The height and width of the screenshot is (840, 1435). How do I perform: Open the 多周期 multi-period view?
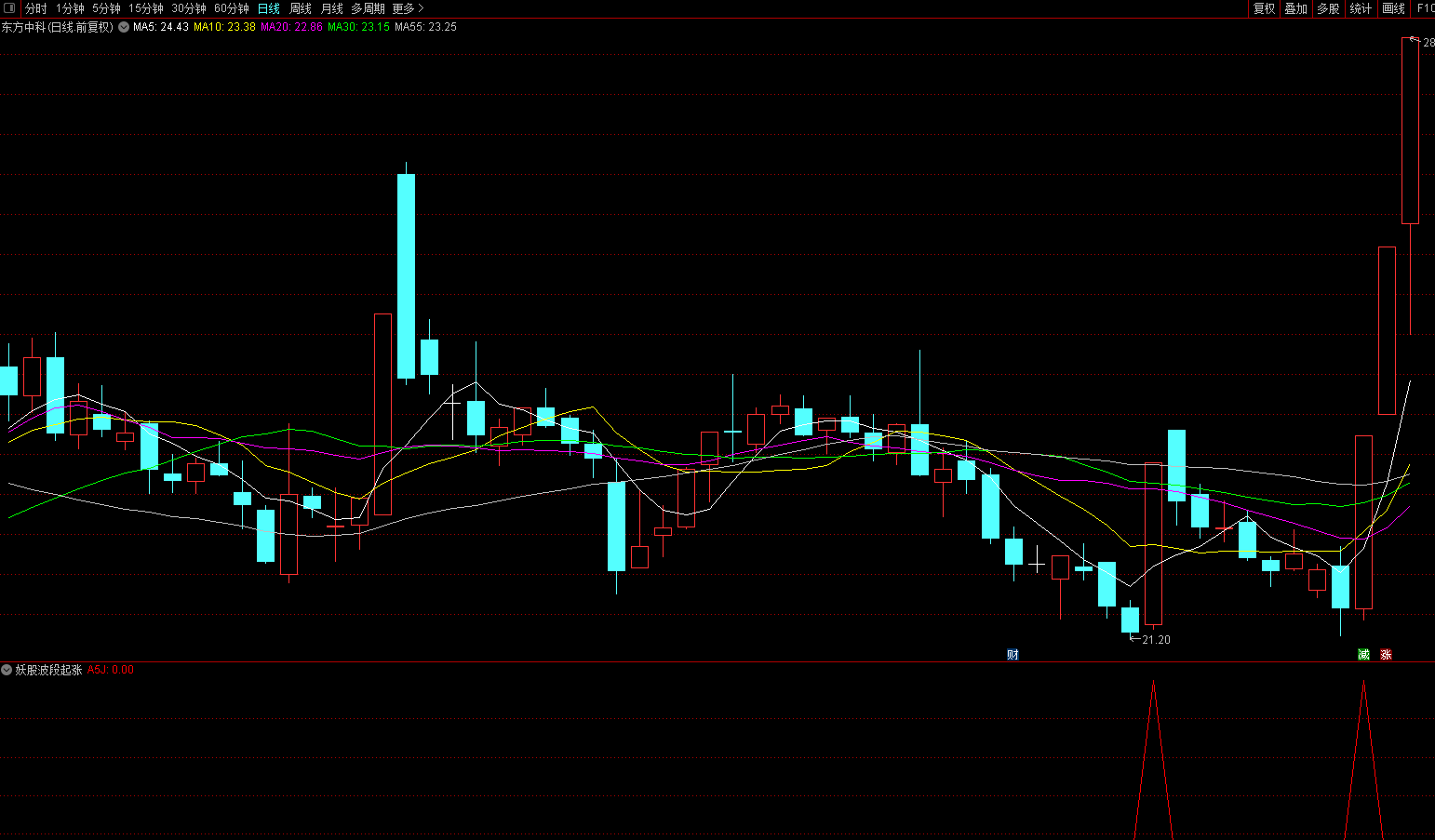pyautogui.click(x=368, y=8)
